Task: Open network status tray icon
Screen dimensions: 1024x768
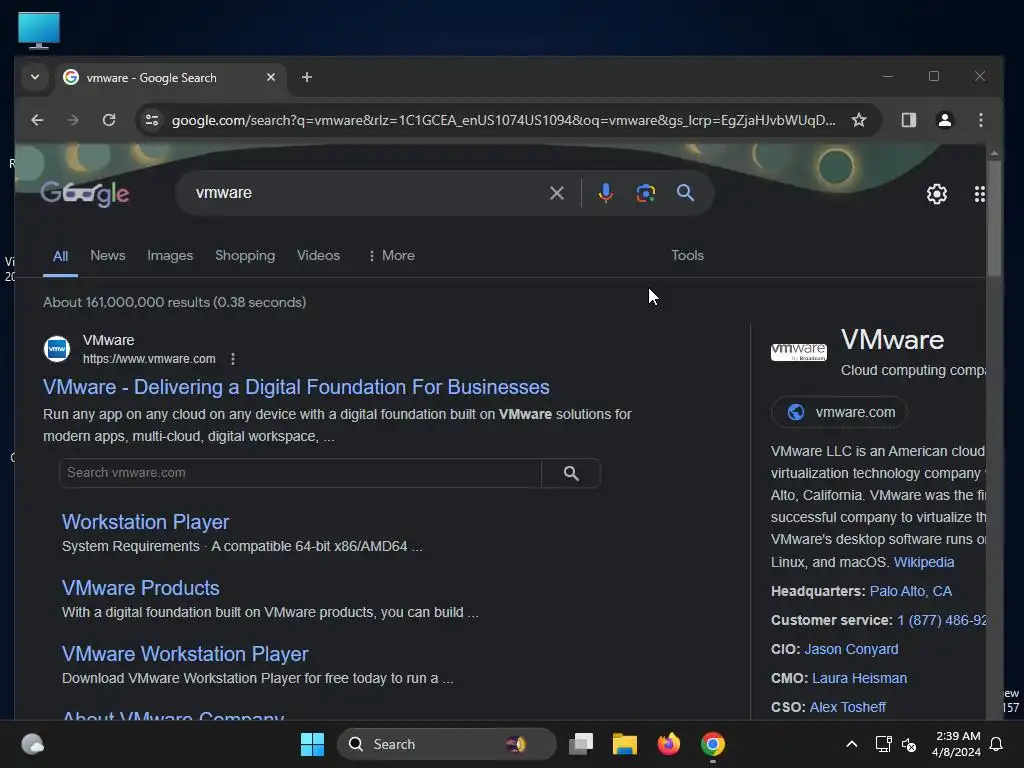Action: [883, 744]
